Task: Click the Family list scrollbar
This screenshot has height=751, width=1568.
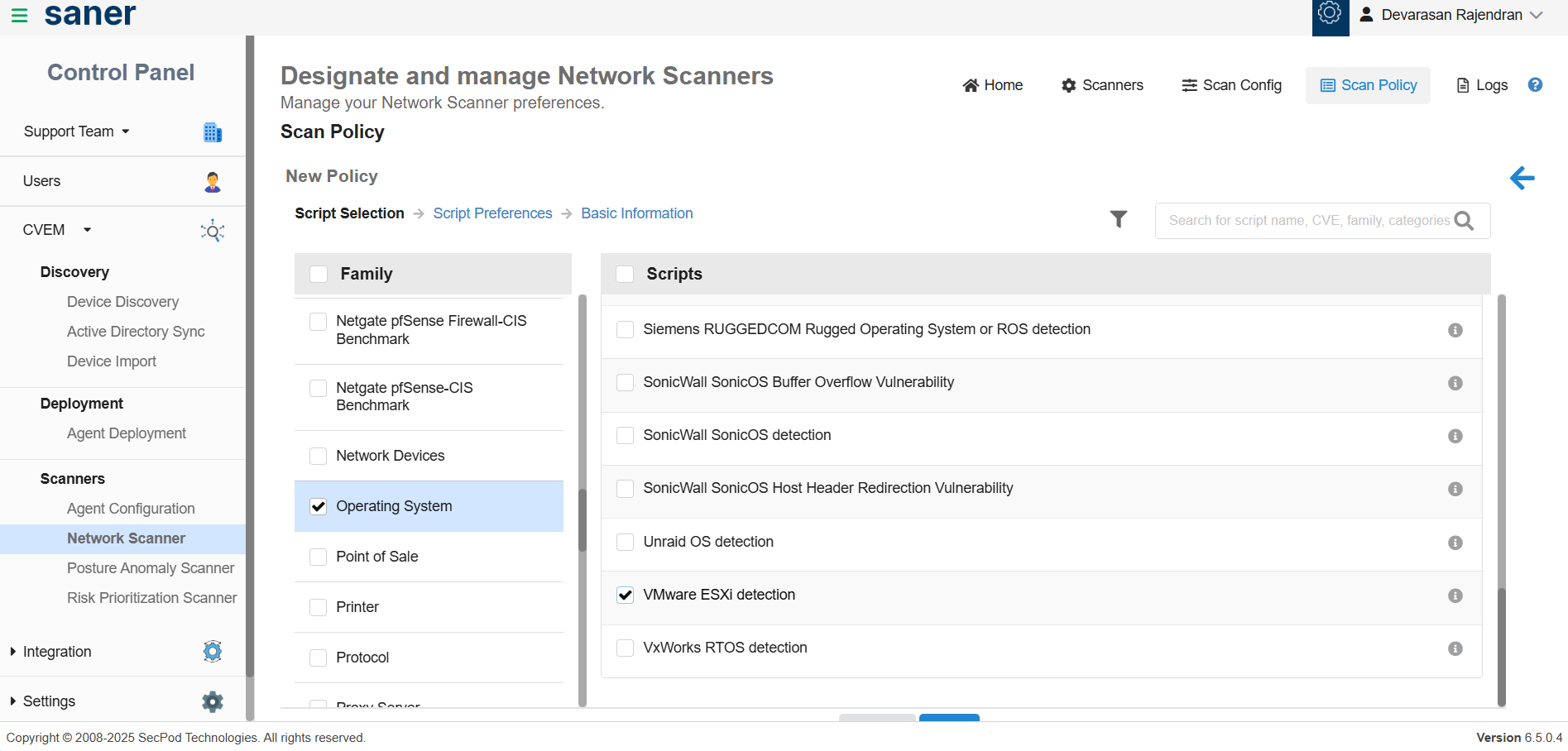Action: coord(583,519)
